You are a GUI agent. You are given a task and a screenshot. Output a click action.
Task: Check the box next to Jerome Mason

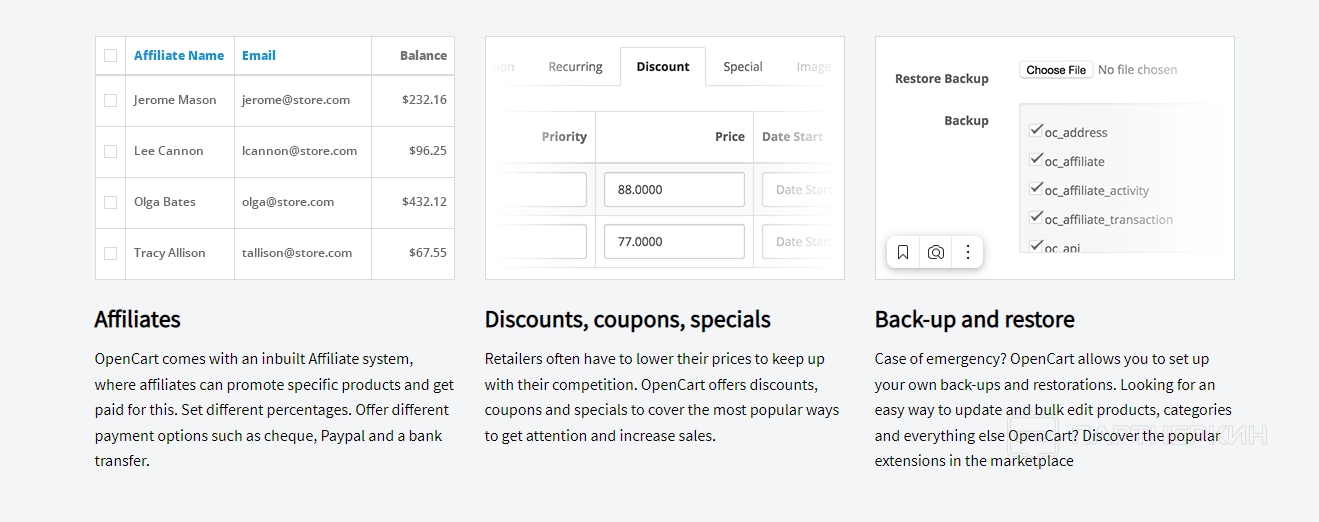[x=111, y=100]
